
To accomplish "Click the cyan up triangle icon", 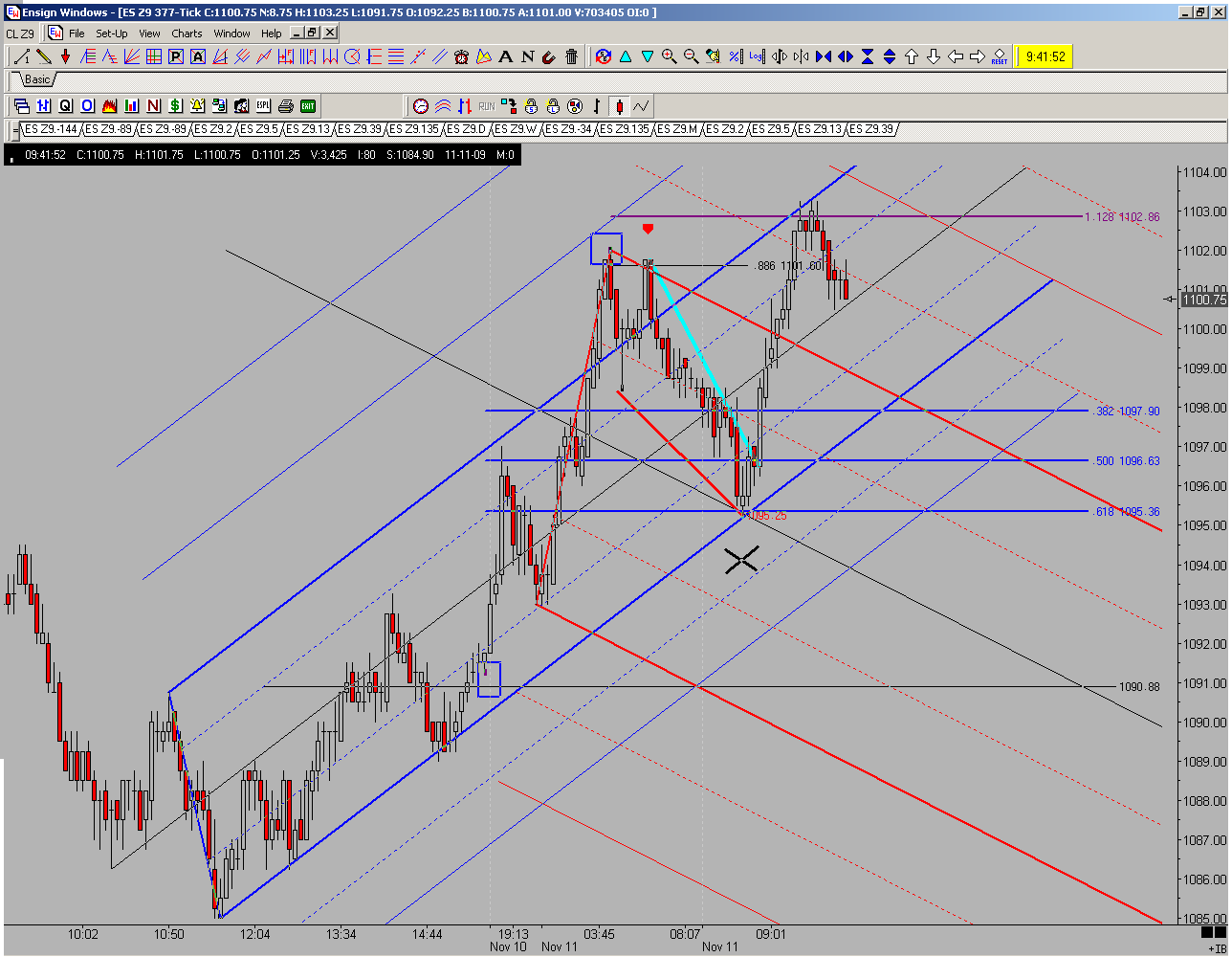I will click(x=625, y=56).
